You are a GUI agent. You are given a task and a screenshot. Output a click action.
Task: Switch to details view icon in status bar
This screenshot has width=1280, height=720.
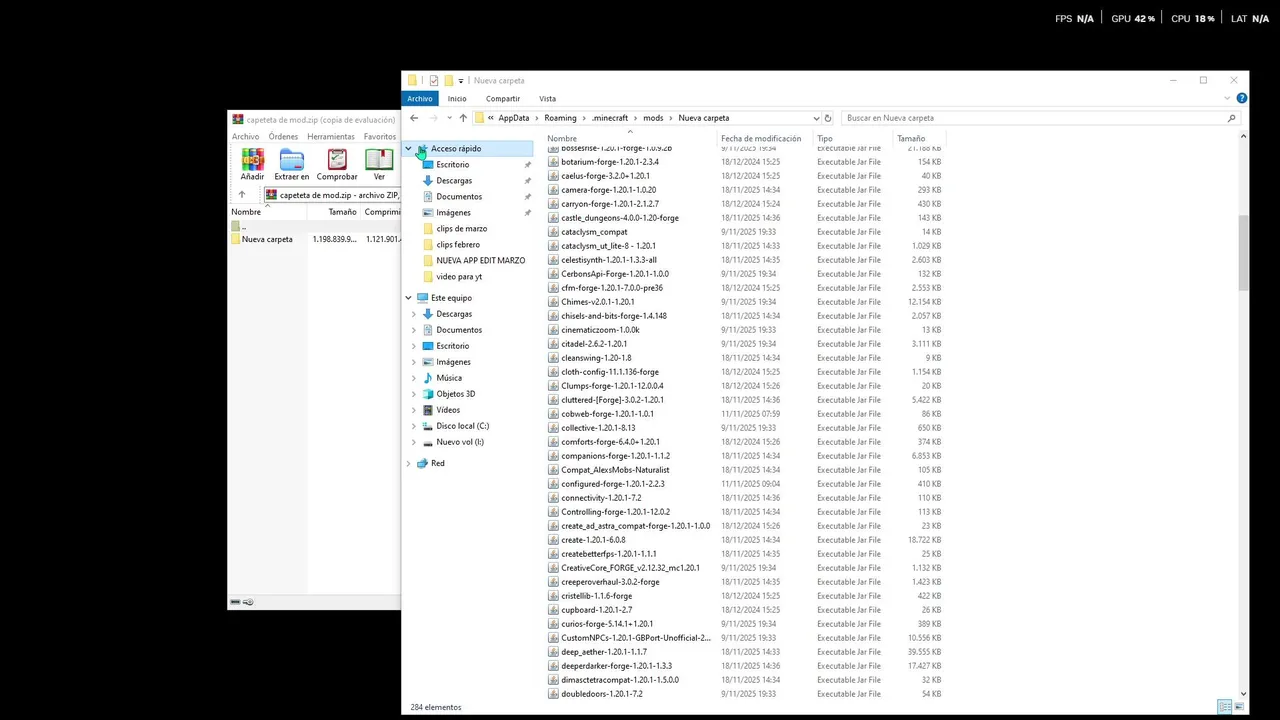1224,707
